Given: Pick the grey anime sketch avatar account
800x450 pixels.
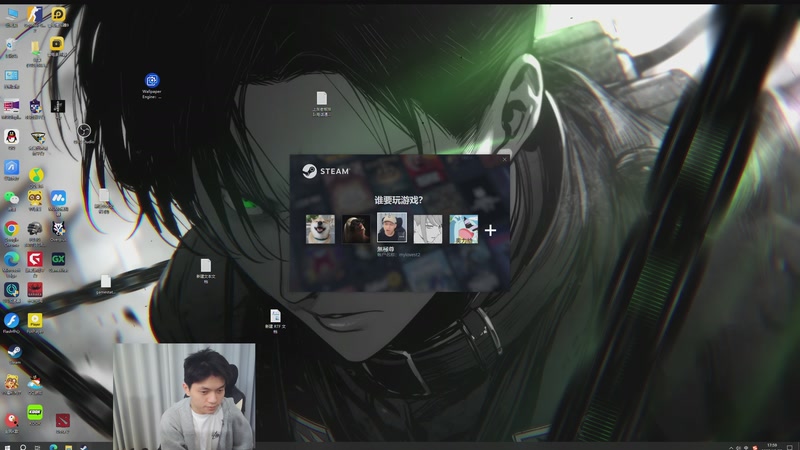Looking at the screenshot, I should [x=428, y=229].
